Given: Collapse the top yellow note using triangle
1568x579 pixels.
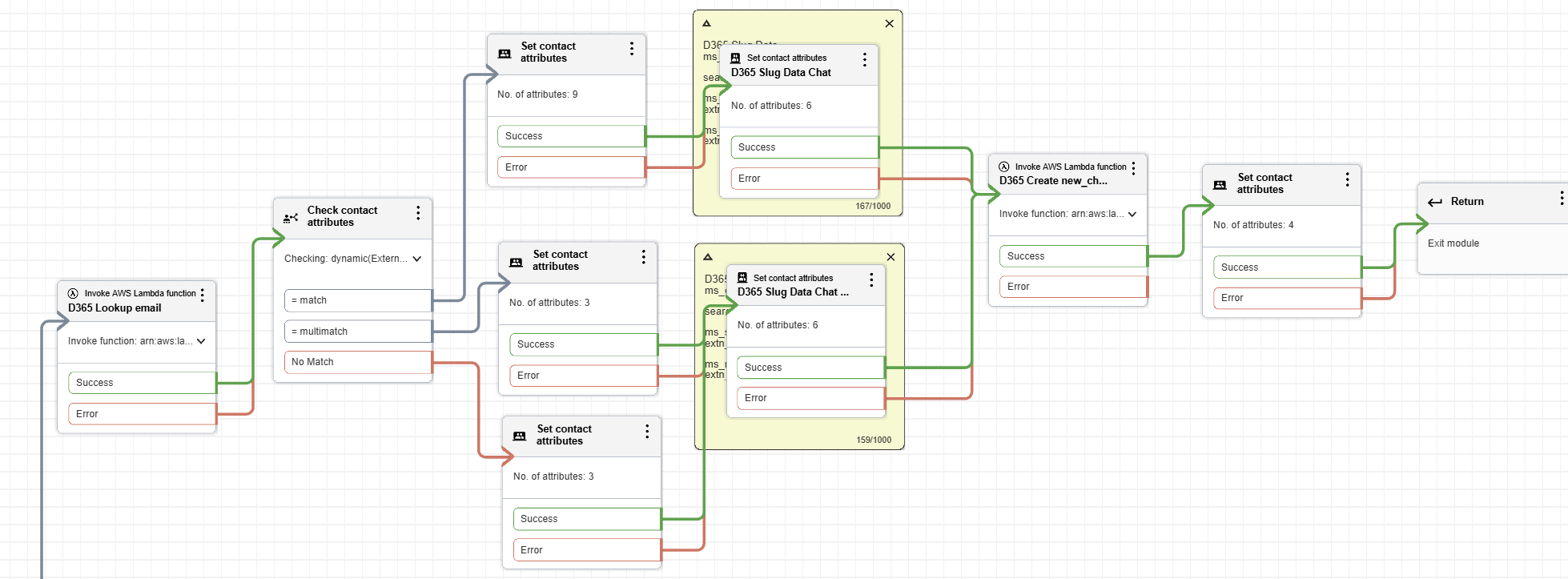Looking at the screenshot, I should [x=706, y=24].
